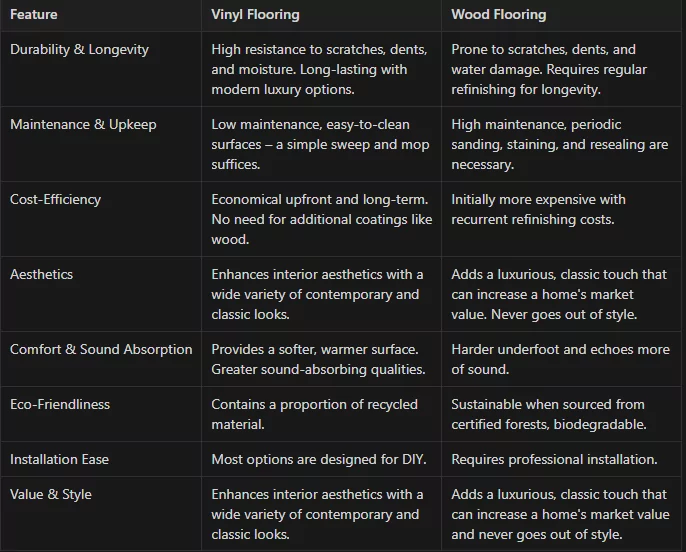Viewport: 686px width, 552px height.
Task: Select the Comfort & Sound Absorption label
Action: tap(101, 349)
